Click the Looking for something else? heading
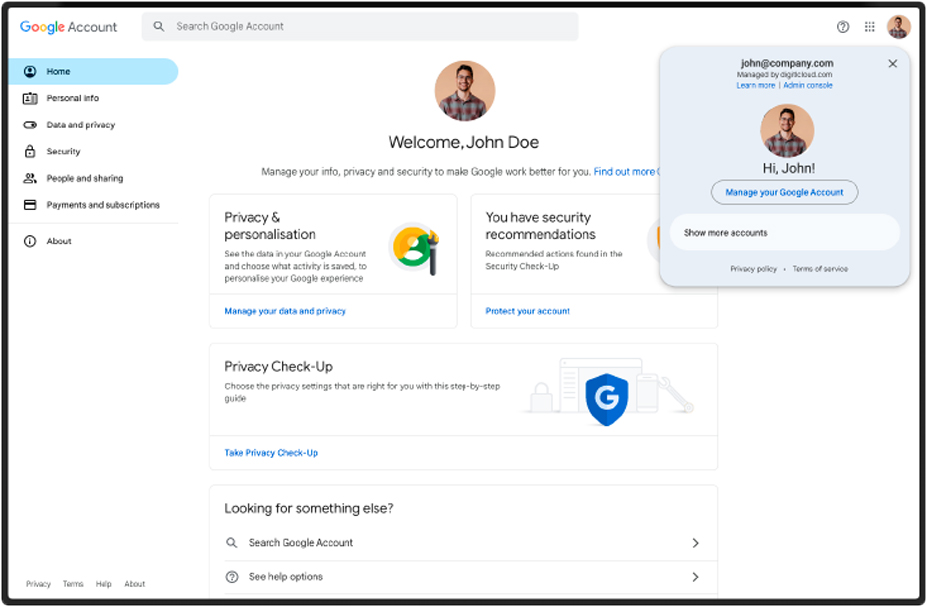This screenshot has width=927, height=607. [309, 508]
